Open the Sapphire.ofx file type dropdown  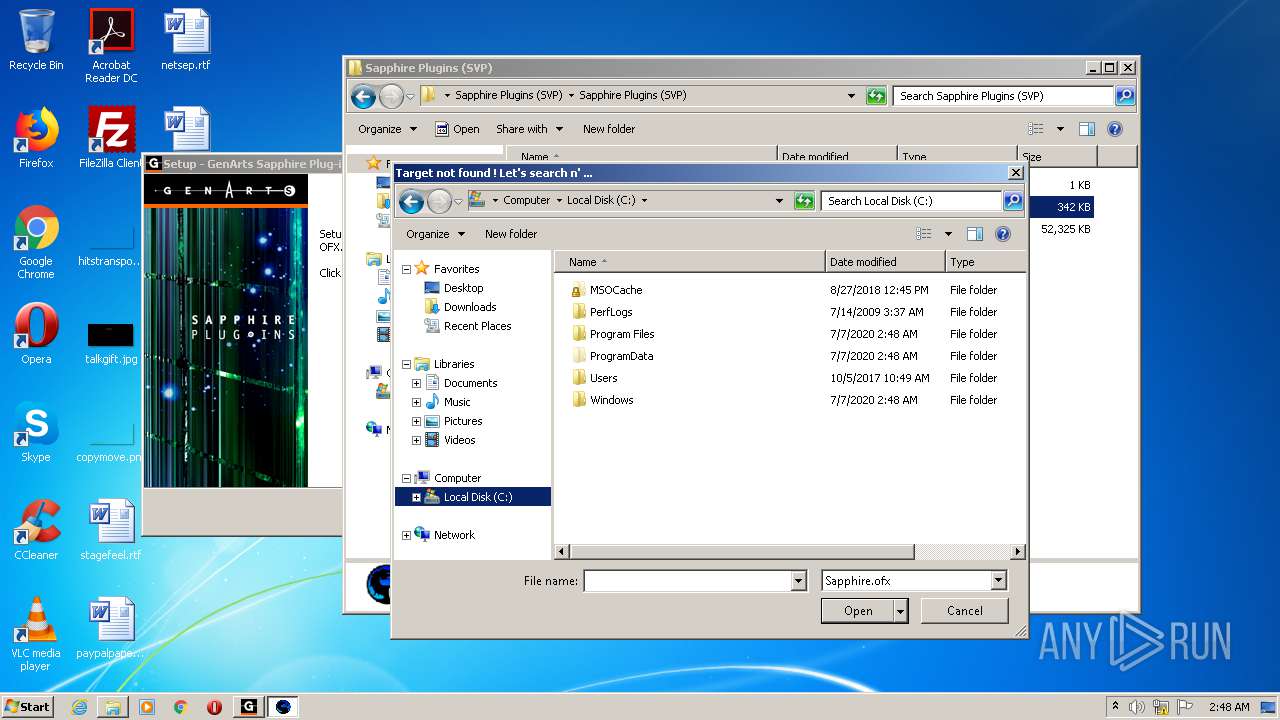click(998, 581)
